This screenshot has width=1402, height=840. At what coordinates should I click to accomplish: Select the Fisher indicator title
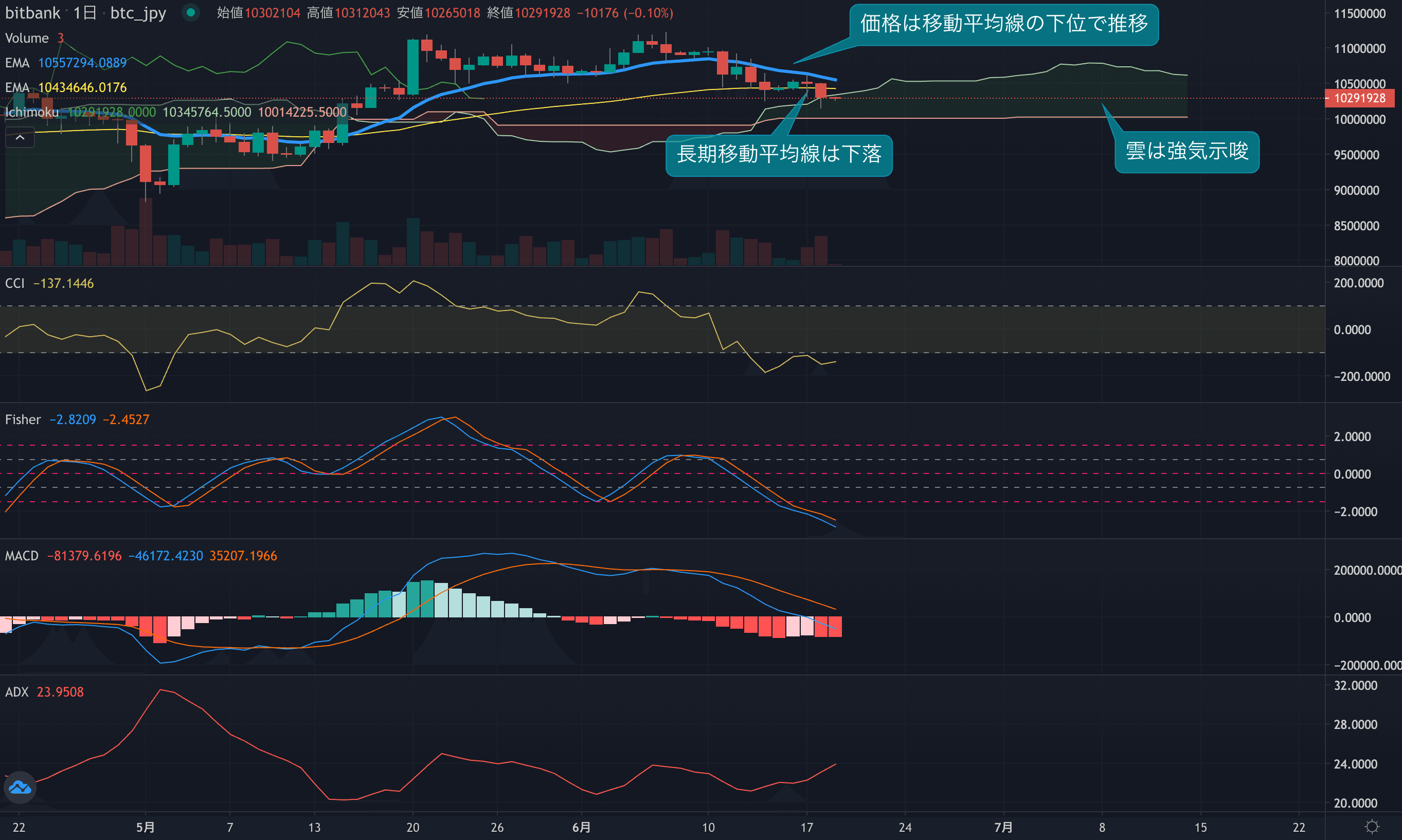click(23, 419)
